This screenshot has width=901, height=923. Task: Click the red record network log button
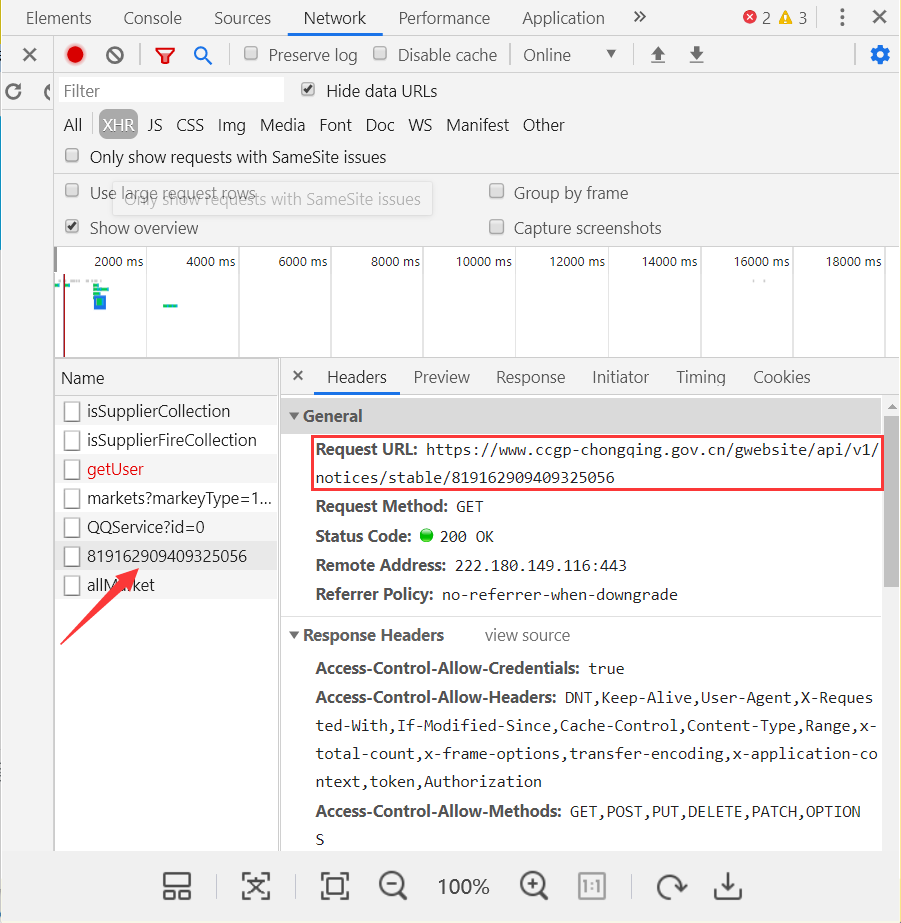pos(74,55)
